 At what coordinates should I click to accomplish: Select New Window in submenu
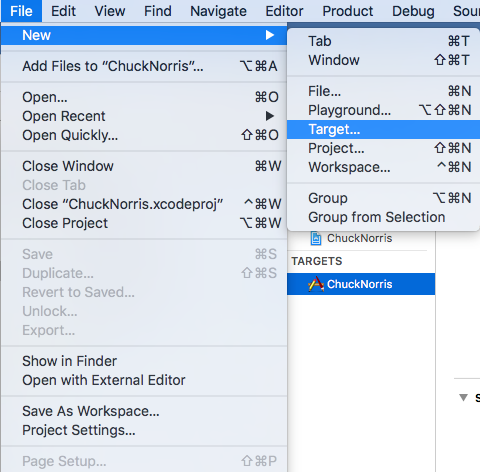[383, 60]
